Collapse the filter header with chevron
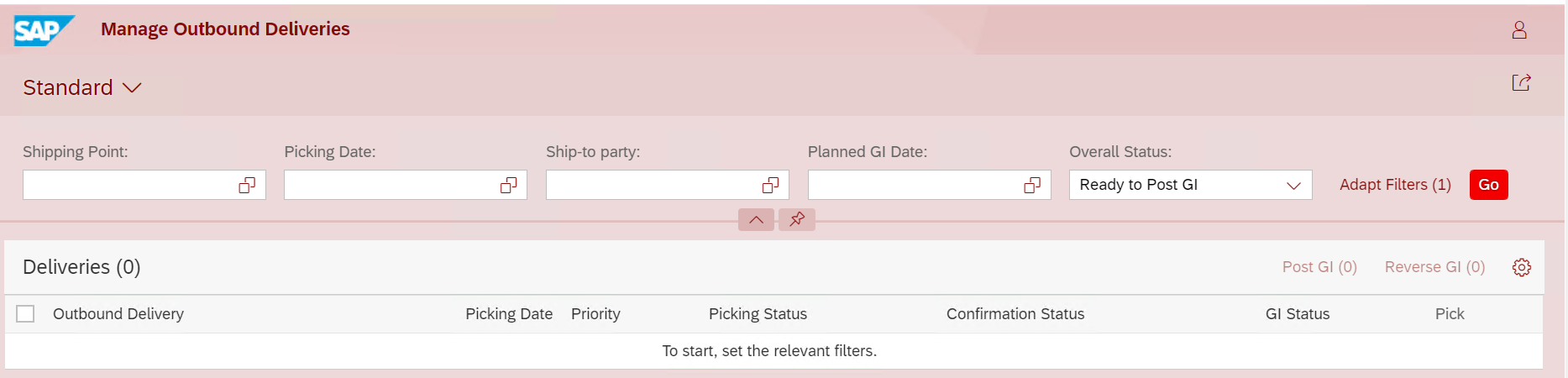Viewport: 1568px width, 378px height. coord(756,219)
